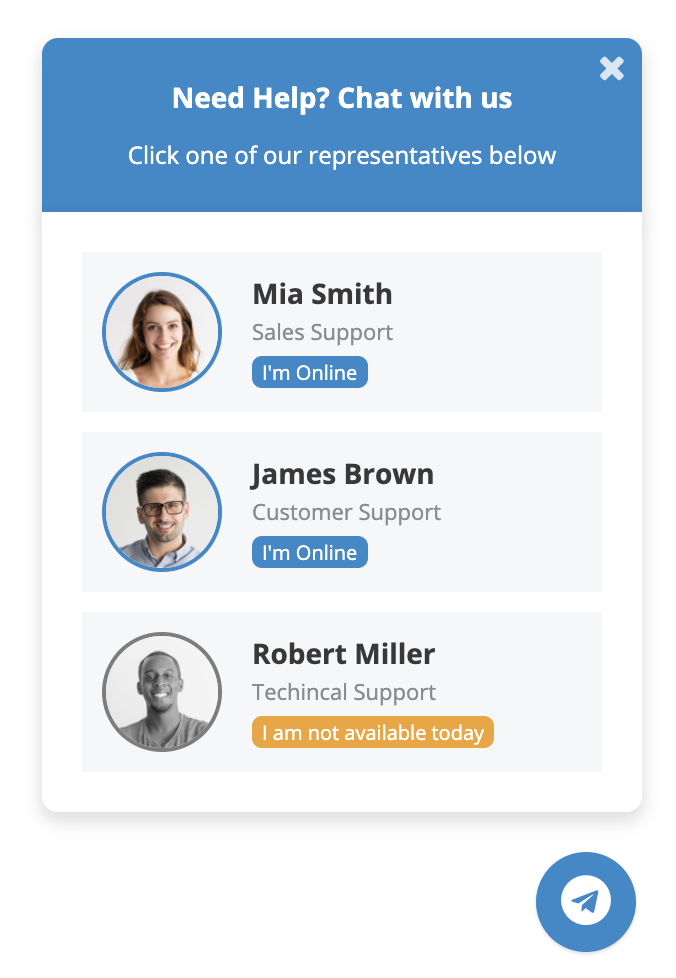Viewport: 676px width, 978px height.
Task: Open the Mia Smith representative card
Action: click(342, 332)
